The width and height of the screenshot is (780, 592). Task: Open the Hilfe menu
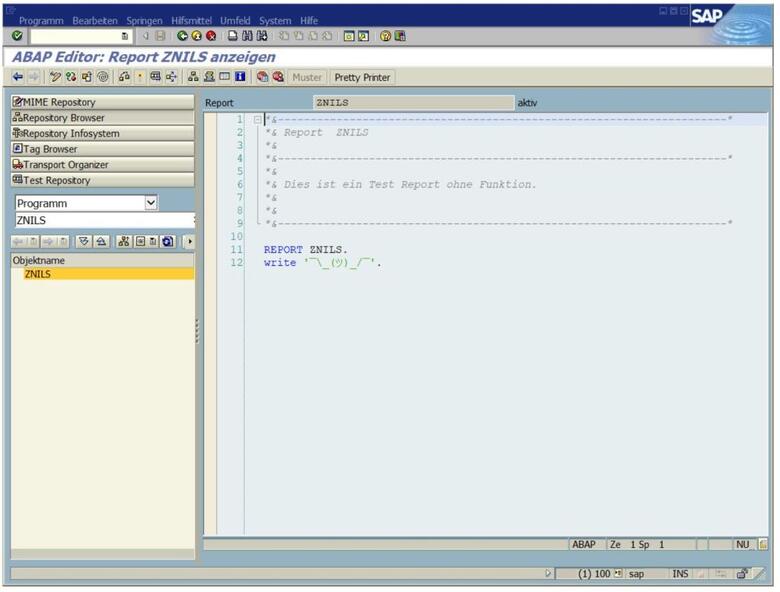309,20
